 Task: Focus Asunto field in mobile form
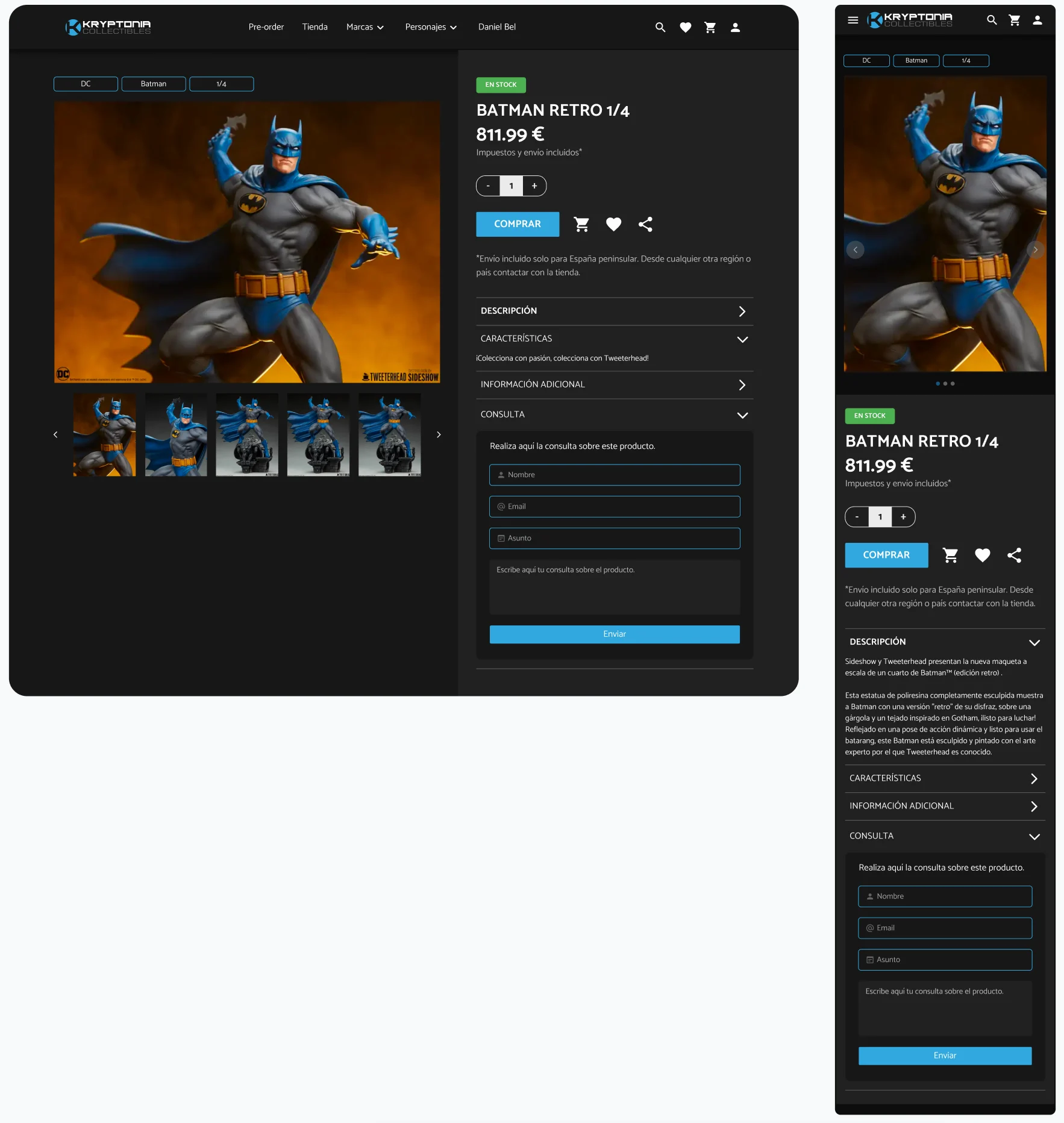[x=945, y=960]
